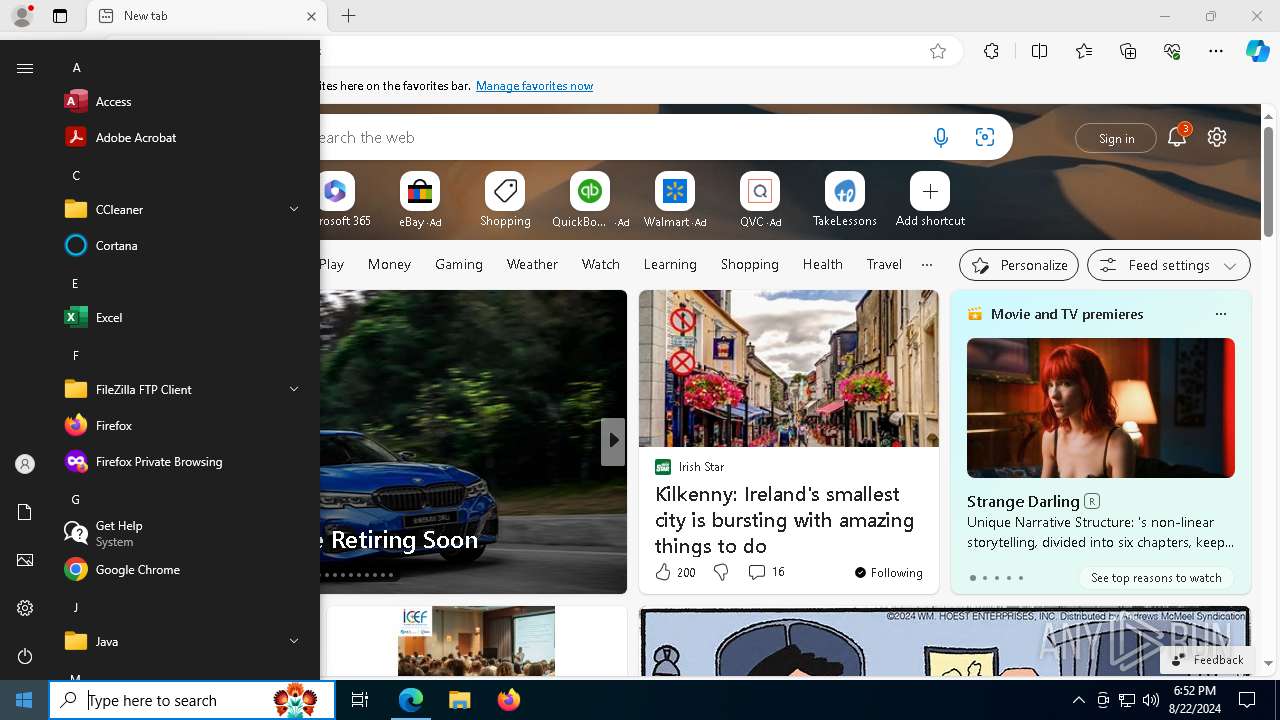
Task: Click the Windows Start button
Action: click(x=24, y=700)
